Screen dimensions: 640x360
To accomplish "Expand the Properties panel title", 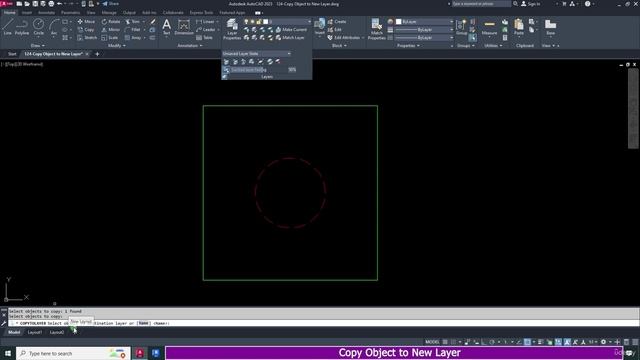I will 408,46.
